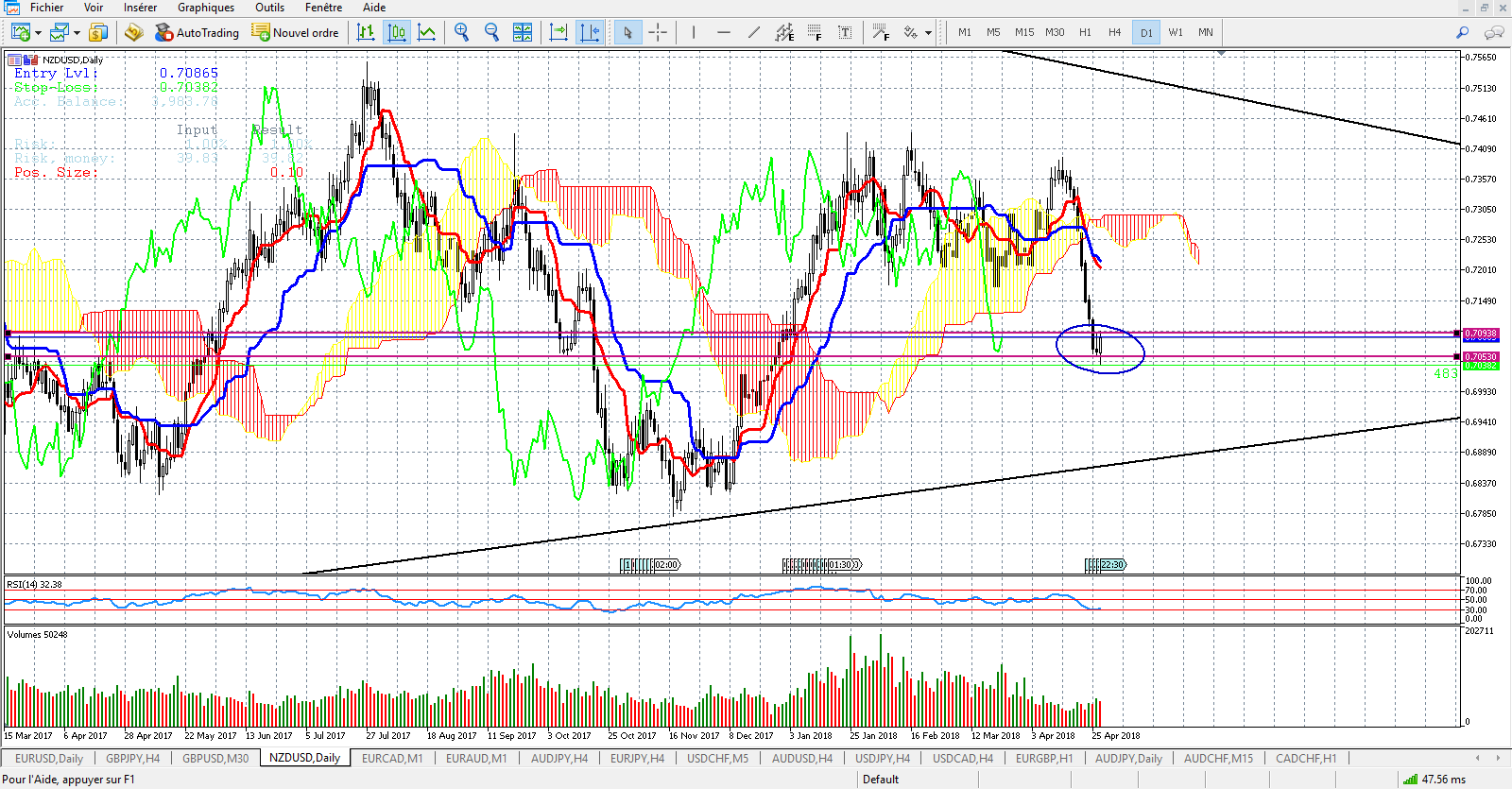Select the text label tool
Viewport: 1512px width, 789px height.
tap(845, 32)
